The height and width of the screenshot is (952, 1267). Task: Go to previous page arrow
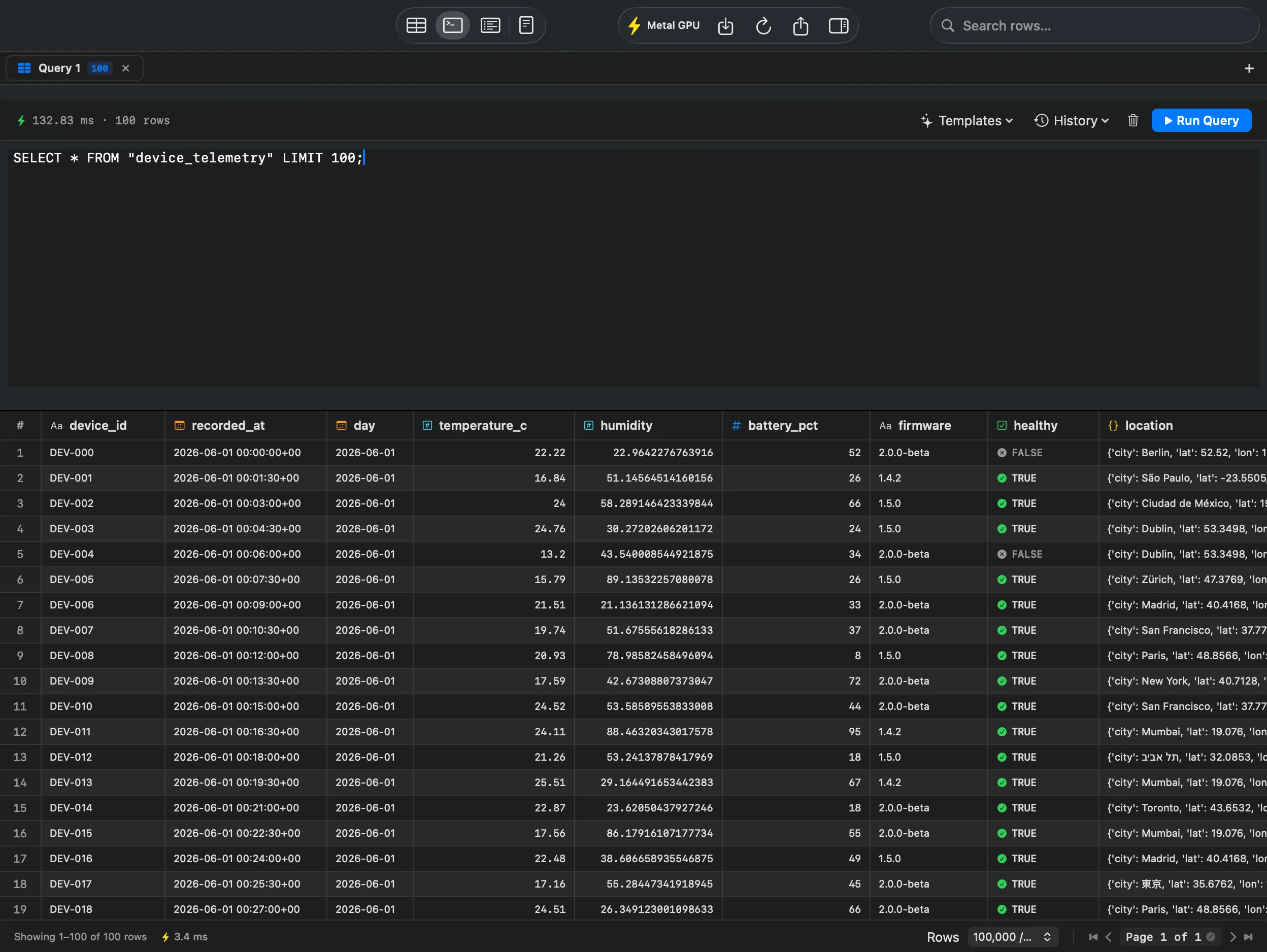click(x=1108, y=937)
